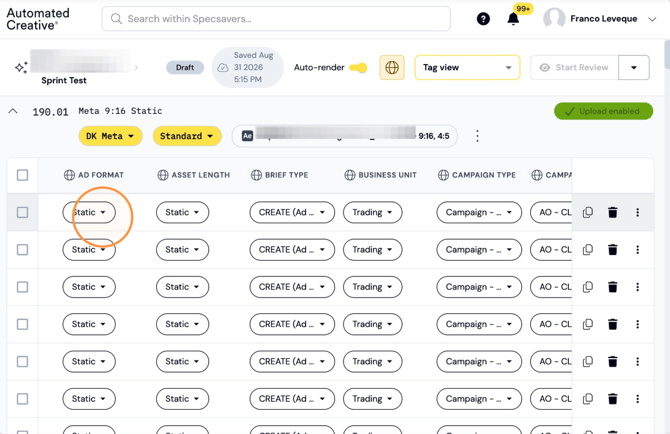The image size is (670, 434).
Task: Check the first row checkbox
Action: 22,212
